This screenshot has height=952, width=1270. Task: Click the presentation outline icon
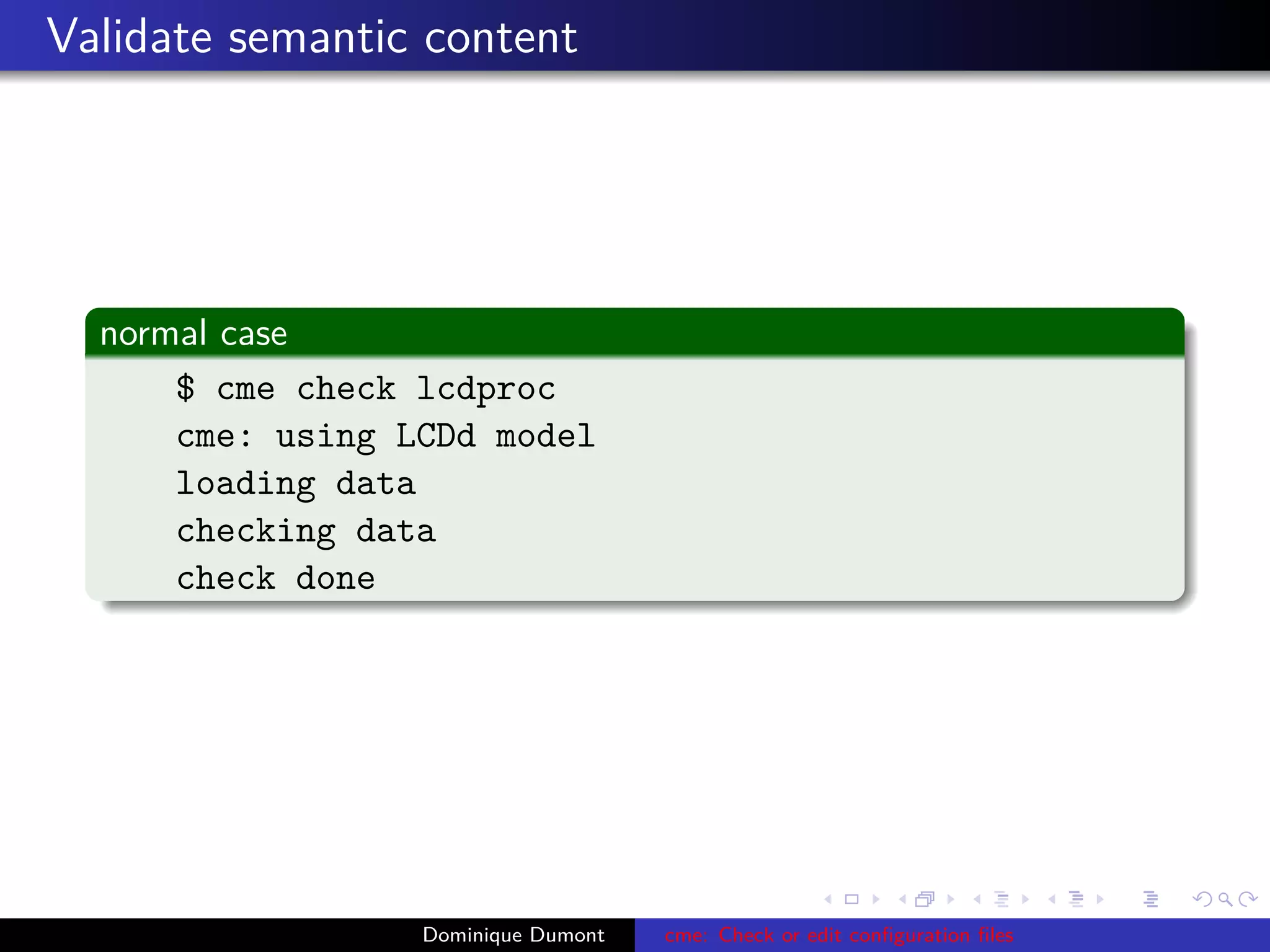(x=1150, y=899)
